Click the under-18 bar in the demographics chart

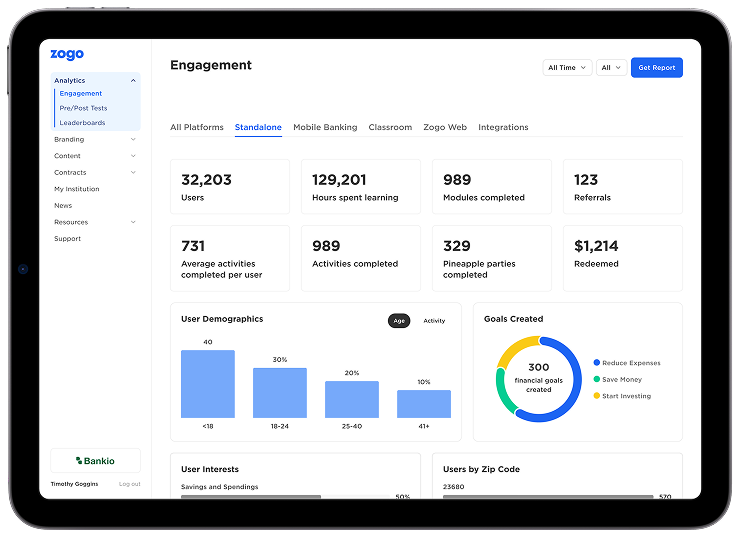point(208,384)
